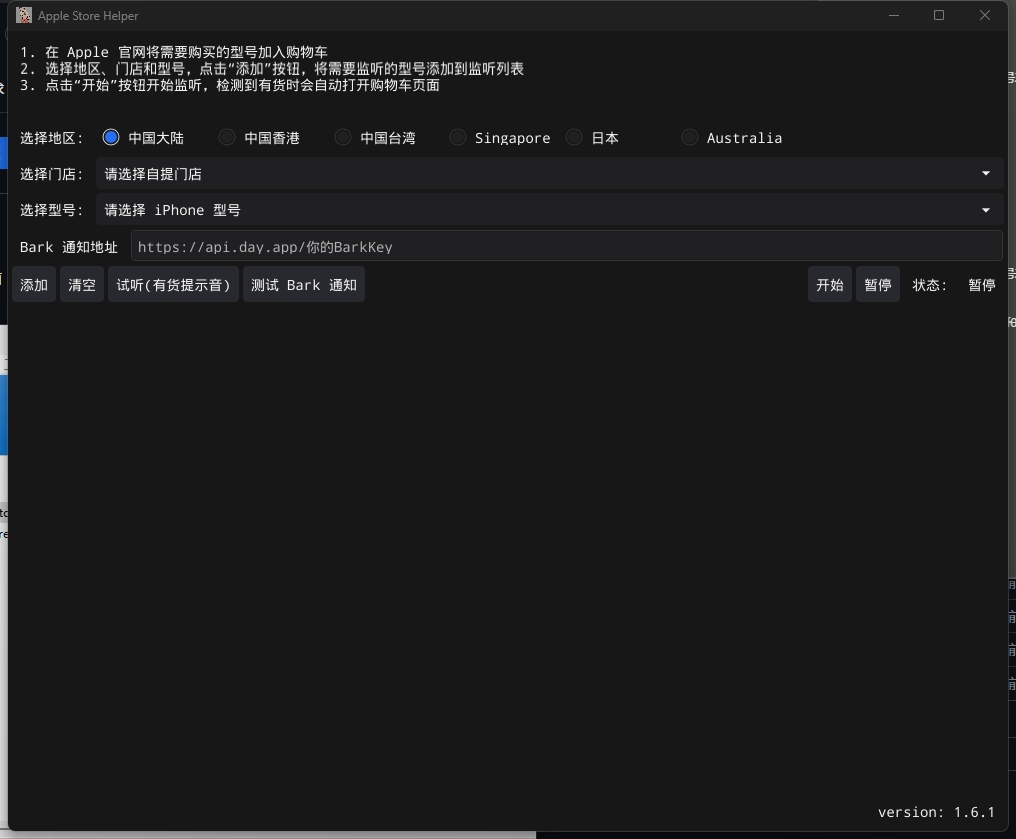Click the iPhone model dropdown arrow
The image size is (1016, 839).
[x=985, y=210]
